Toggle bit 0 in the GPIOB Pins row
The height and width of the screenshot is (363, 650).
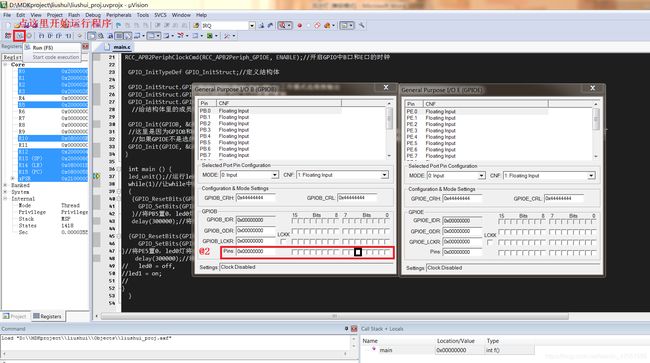(x=386, y=252)
